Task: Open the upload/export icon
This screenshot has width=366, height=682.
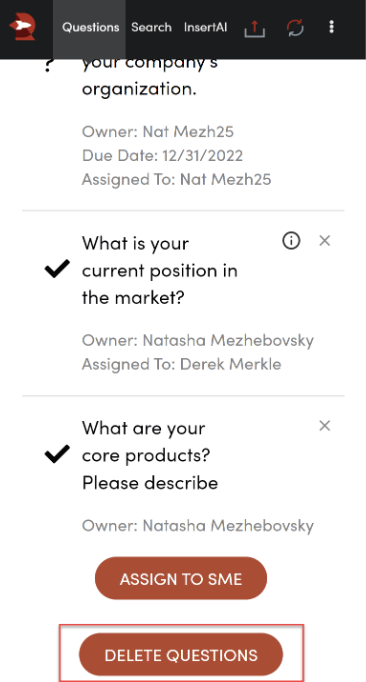Action: coord(255,28)
